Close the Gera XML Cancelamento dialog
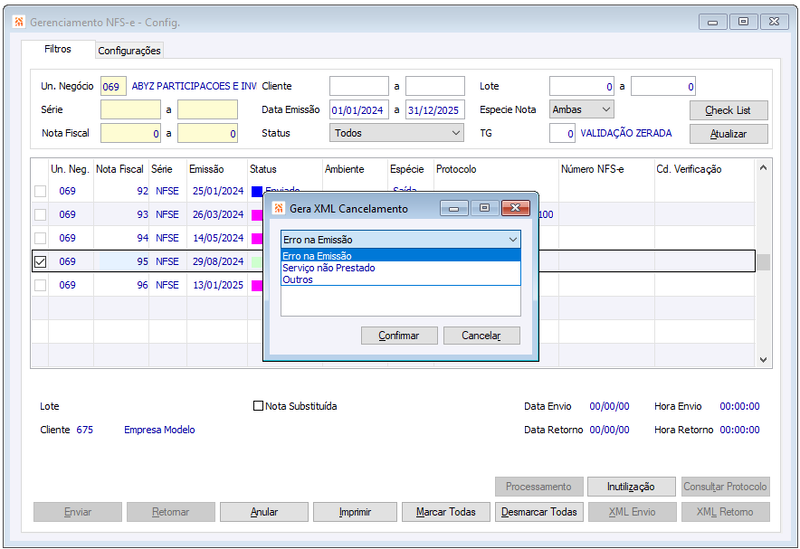This screenshot has width=800, height=549. [x=515, y=208]
